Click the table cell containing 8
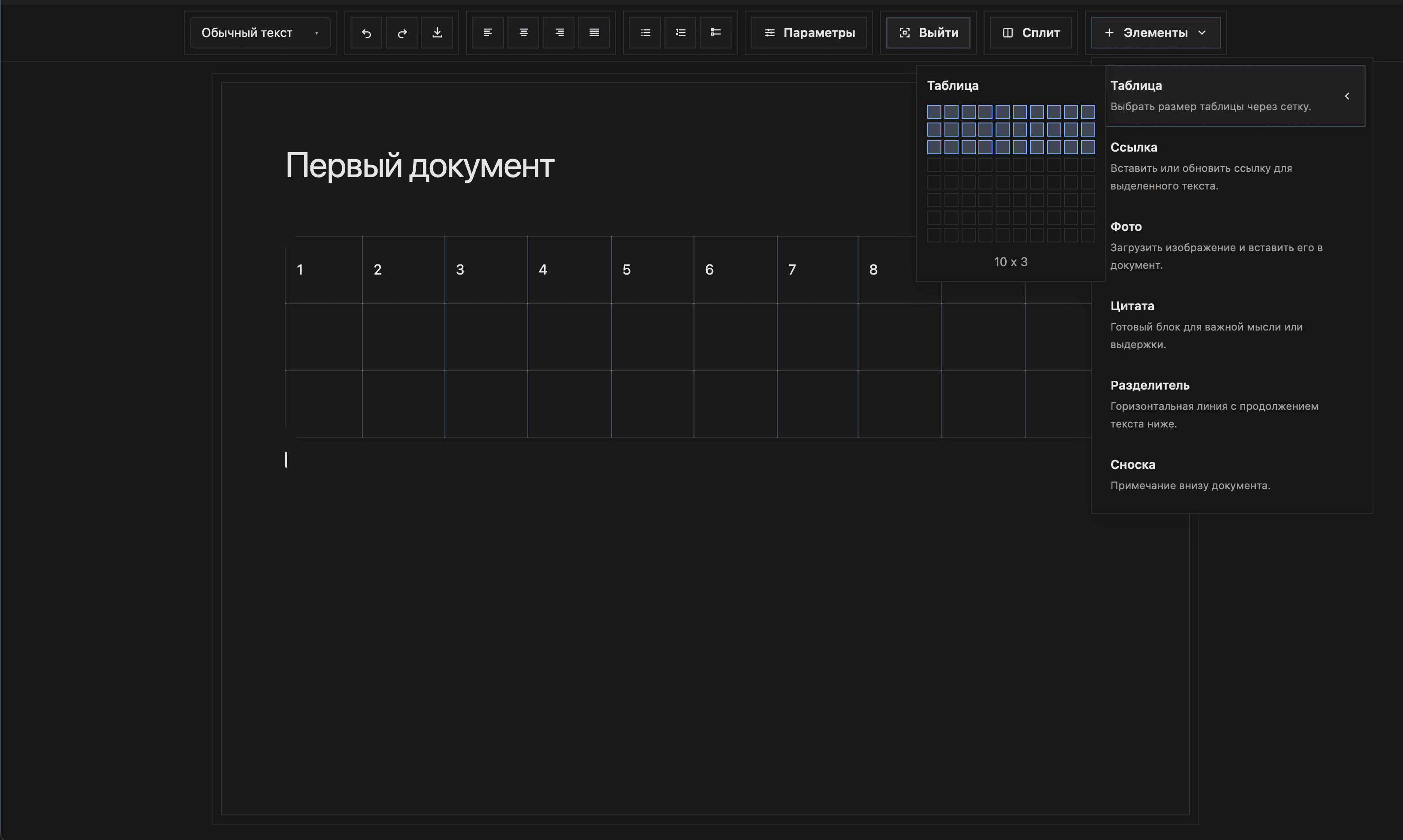The image size is (1403, 840). [887, 269]
